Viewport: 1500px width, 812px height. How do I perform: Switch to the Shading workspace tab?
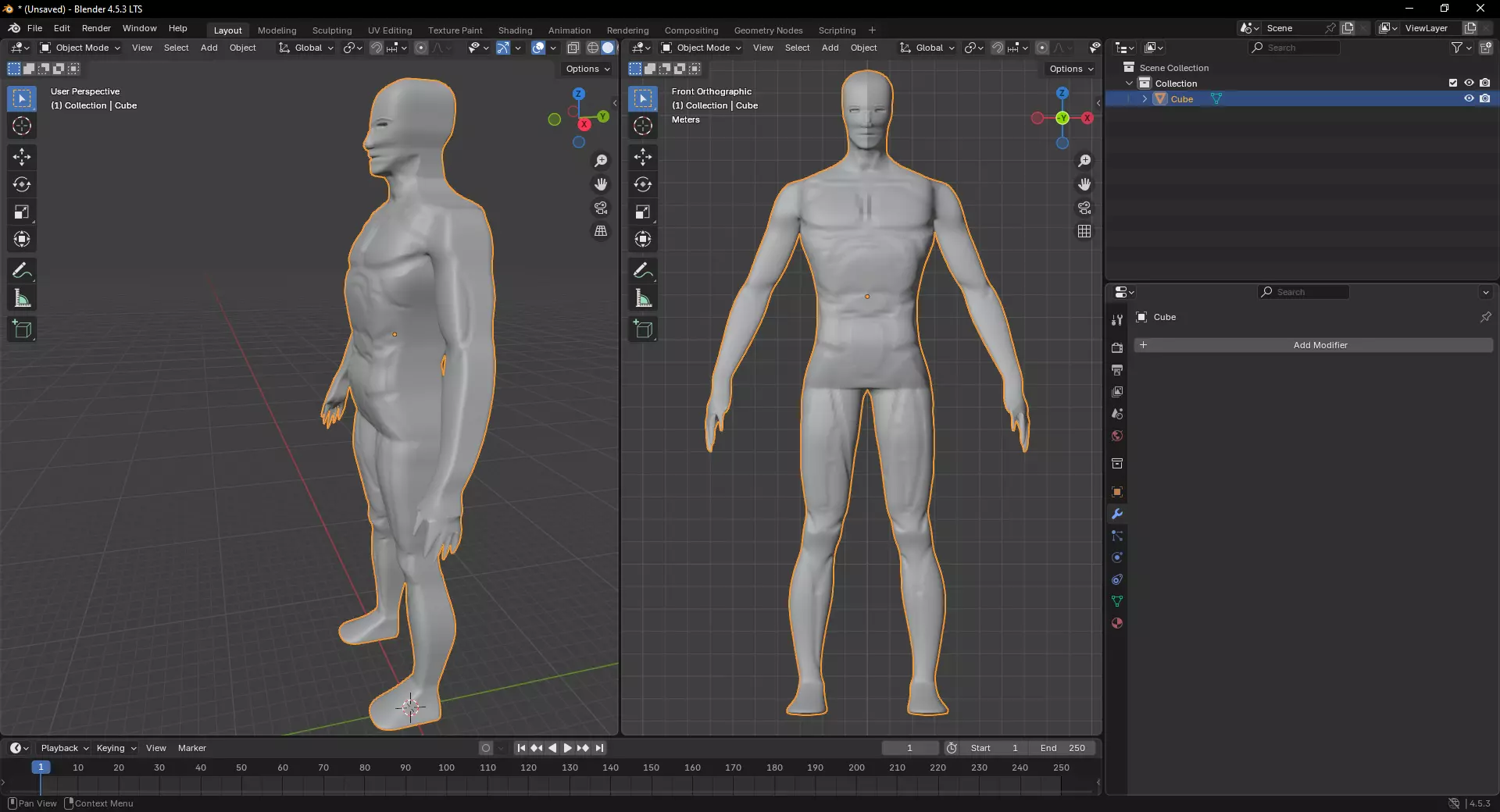pos(515,30)
